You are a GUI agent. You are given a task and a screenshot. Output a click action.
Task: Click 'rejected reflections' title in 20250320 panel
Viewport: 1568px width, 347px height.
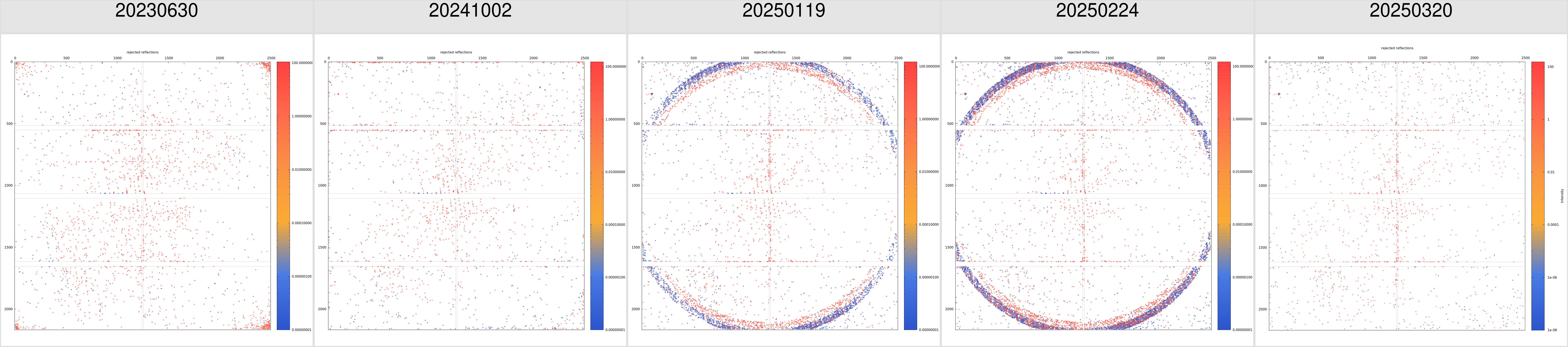click(x=1397, y=48)
